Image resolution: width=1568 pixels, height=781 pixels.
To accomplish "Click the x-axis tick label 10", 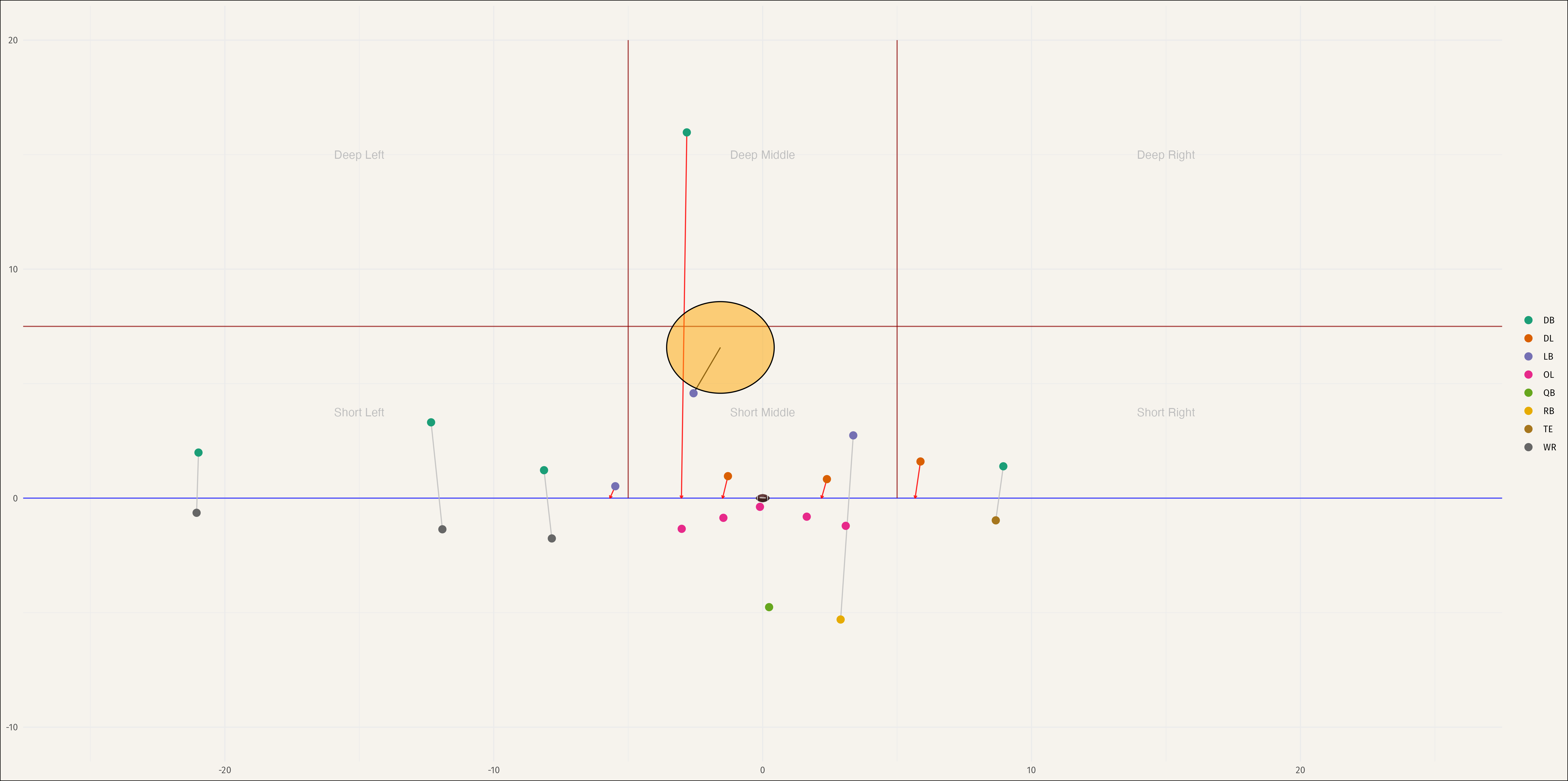I will (x=1031, y=770).
